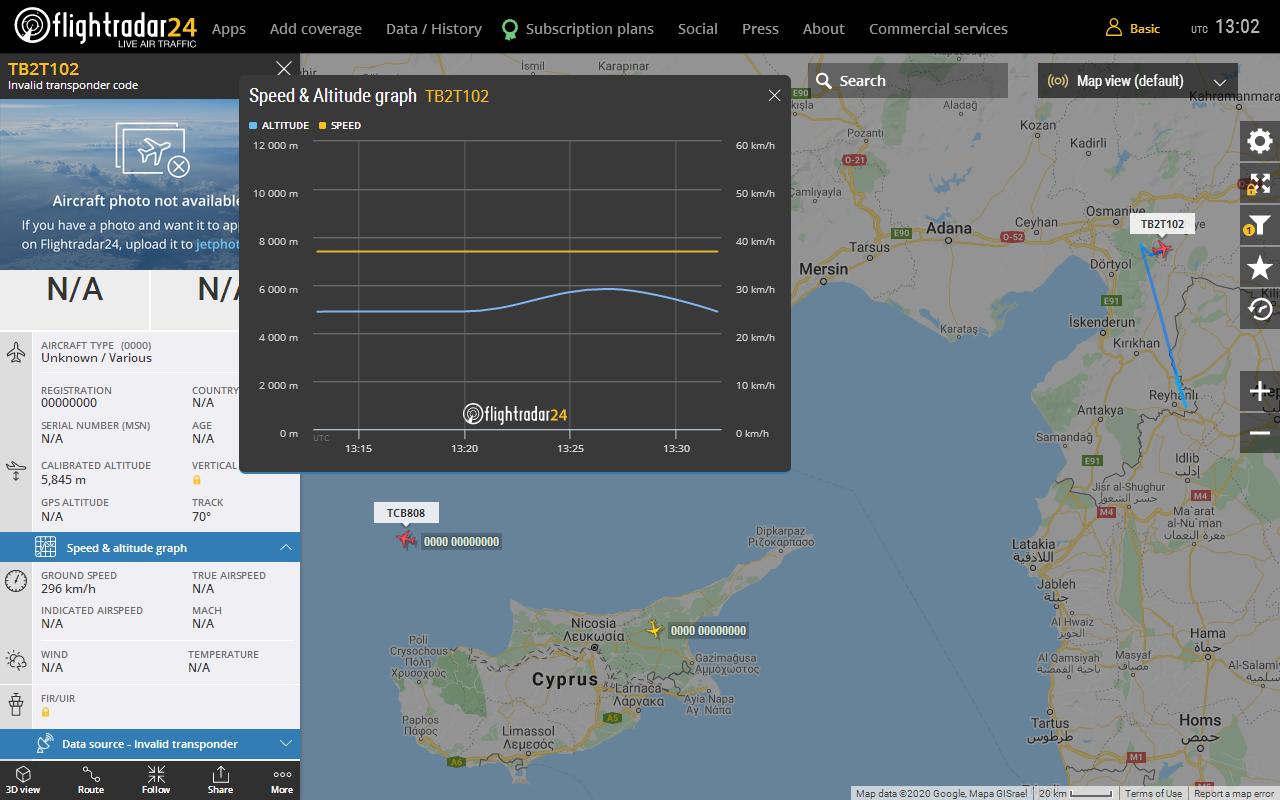Click the search magnifier icon
This screenshot has height=800, width=1280.
[824, 81]
